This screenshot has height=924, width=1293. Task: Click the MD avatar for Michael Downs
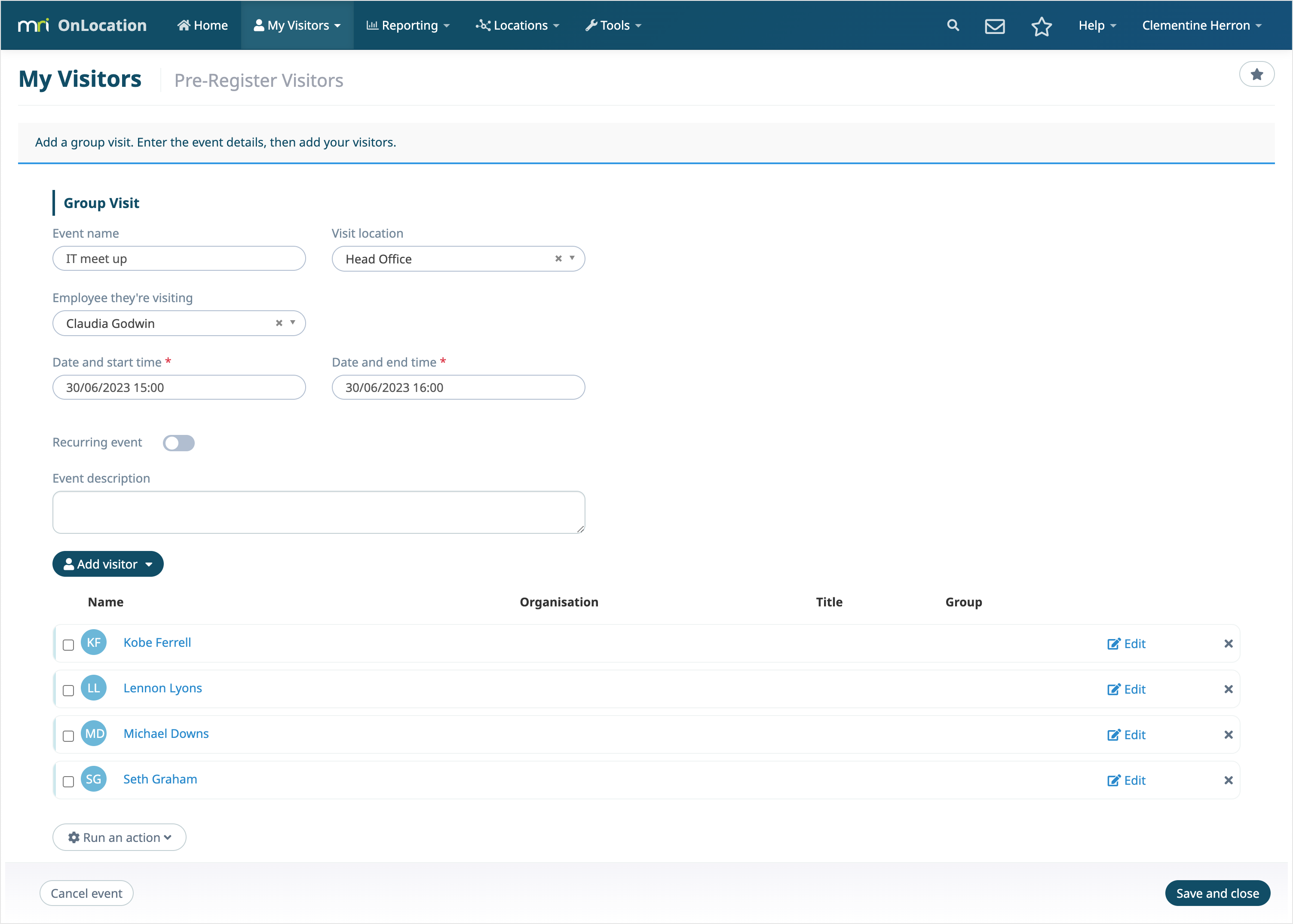(93, 733)
